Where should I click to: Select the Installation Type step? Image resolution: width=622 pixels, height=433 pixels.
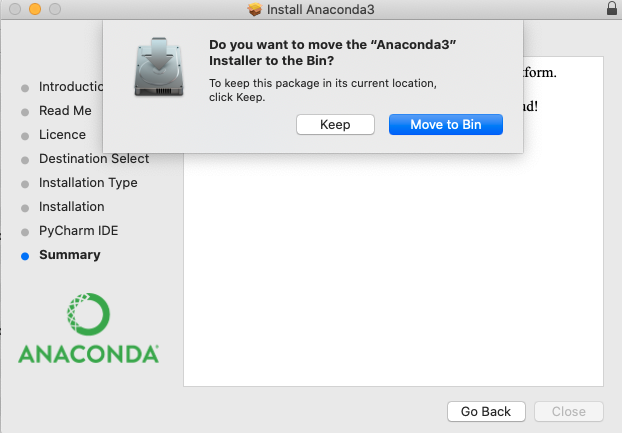click(x=88, y=183)
